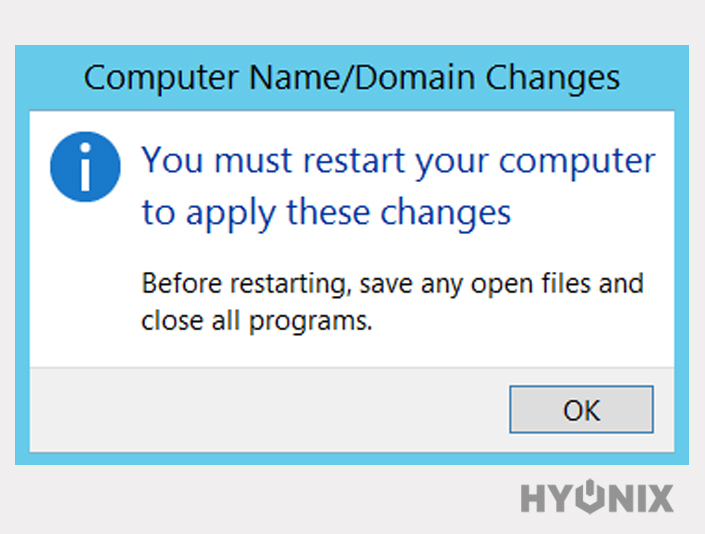This screenshot has height=534, width=705.
Task: Click the letters 'HY' of the HYONIX logo
Action: [548, 498]
